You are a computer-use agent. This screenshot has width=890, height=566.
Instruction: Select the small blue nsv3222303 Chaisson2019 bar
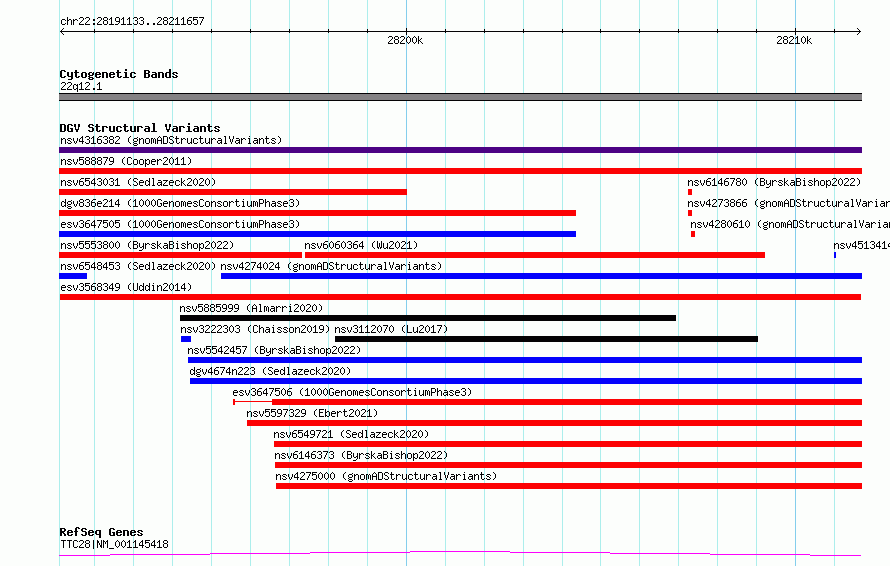click(x=186, y=339)
